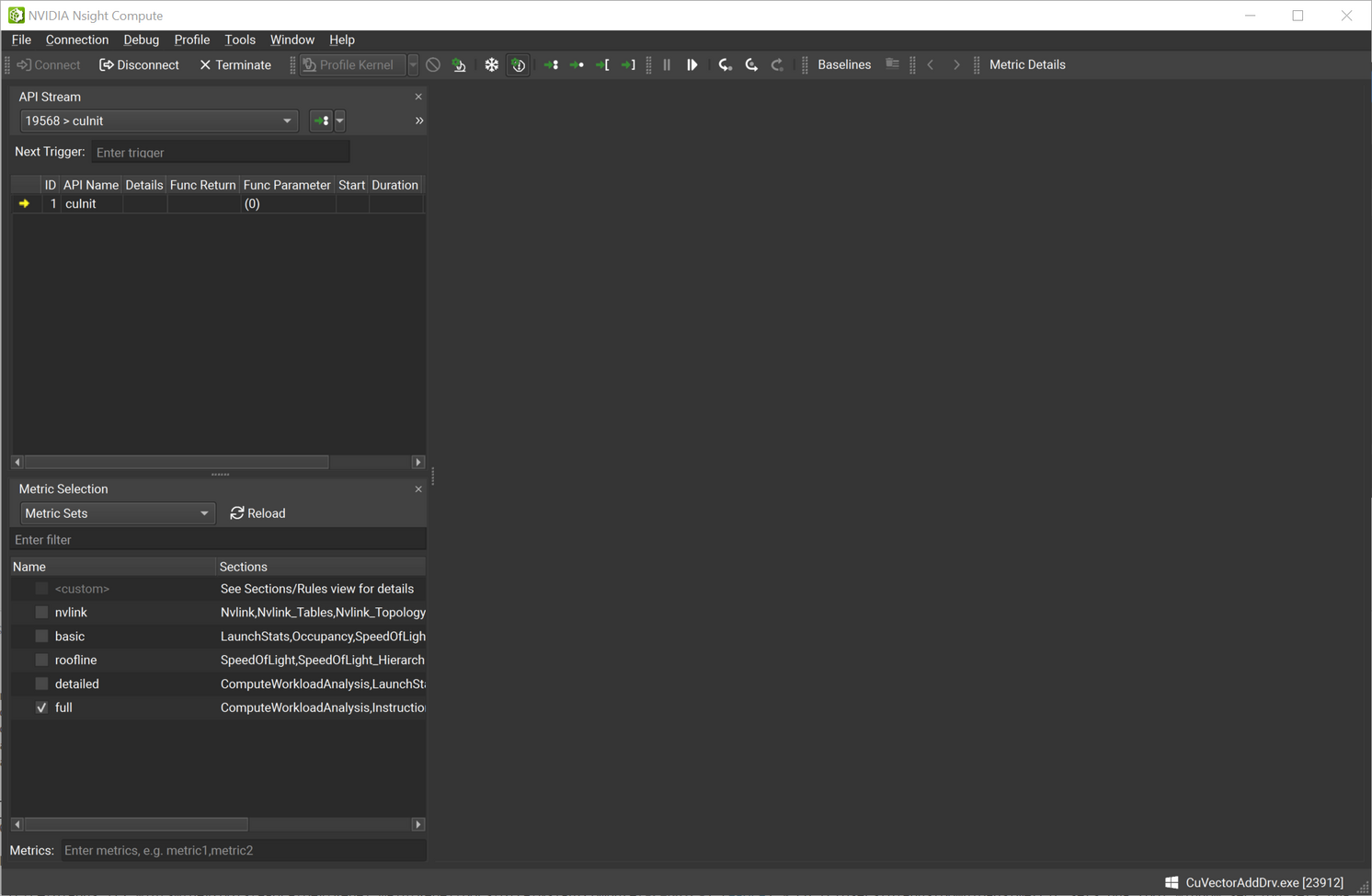Click the Func Parameter column header
The width and height of the screenshot is (1372, 896).
[x=287, y=185]
